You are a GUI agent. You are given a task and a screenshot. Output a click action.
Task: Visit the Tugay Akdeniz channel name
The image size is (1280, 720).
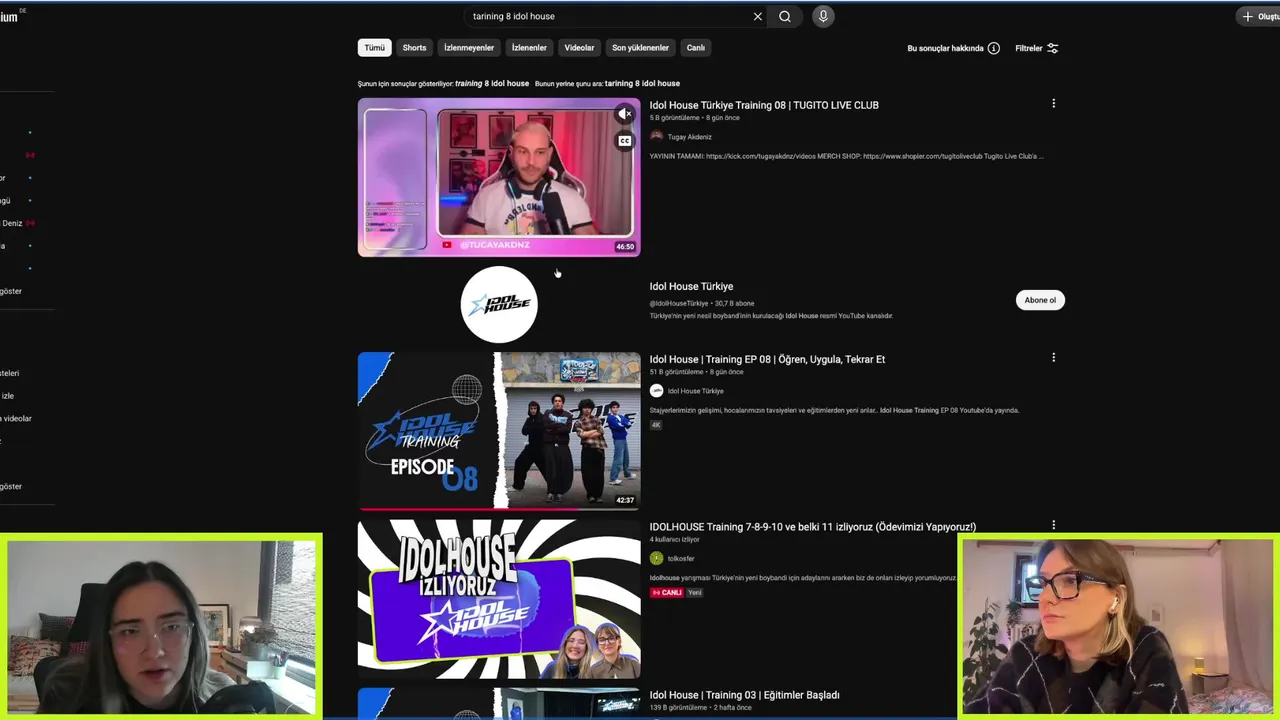tap(690, 137)
